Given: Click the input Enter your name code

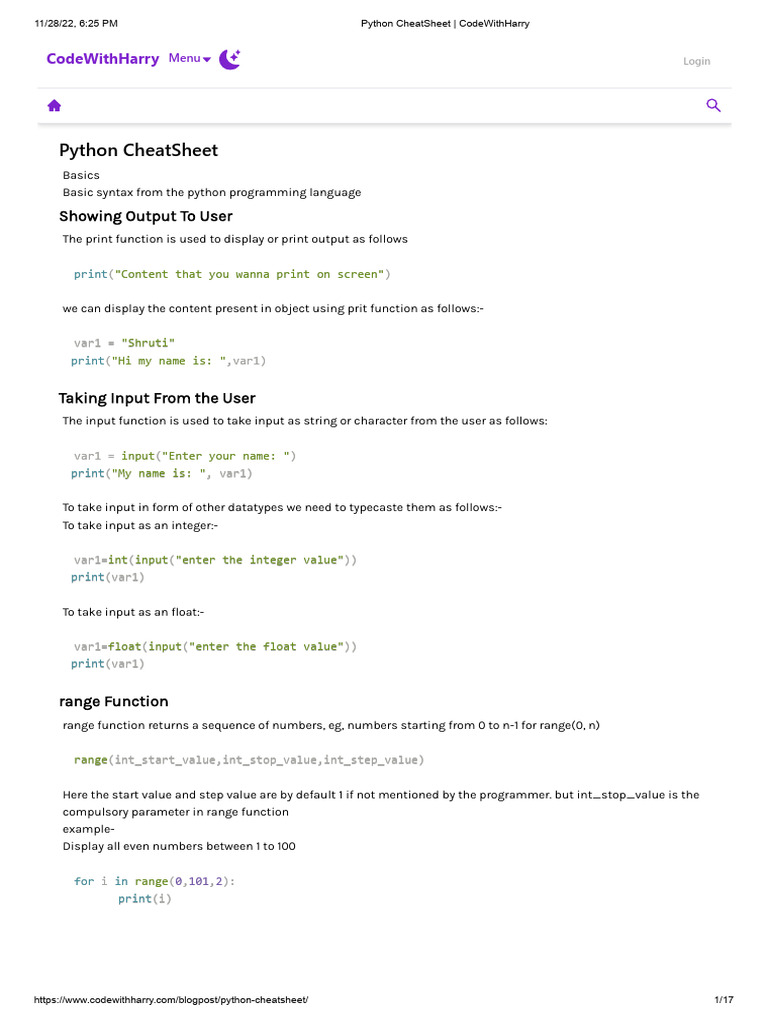Looking at the screenshot, I should coord(185,456).
